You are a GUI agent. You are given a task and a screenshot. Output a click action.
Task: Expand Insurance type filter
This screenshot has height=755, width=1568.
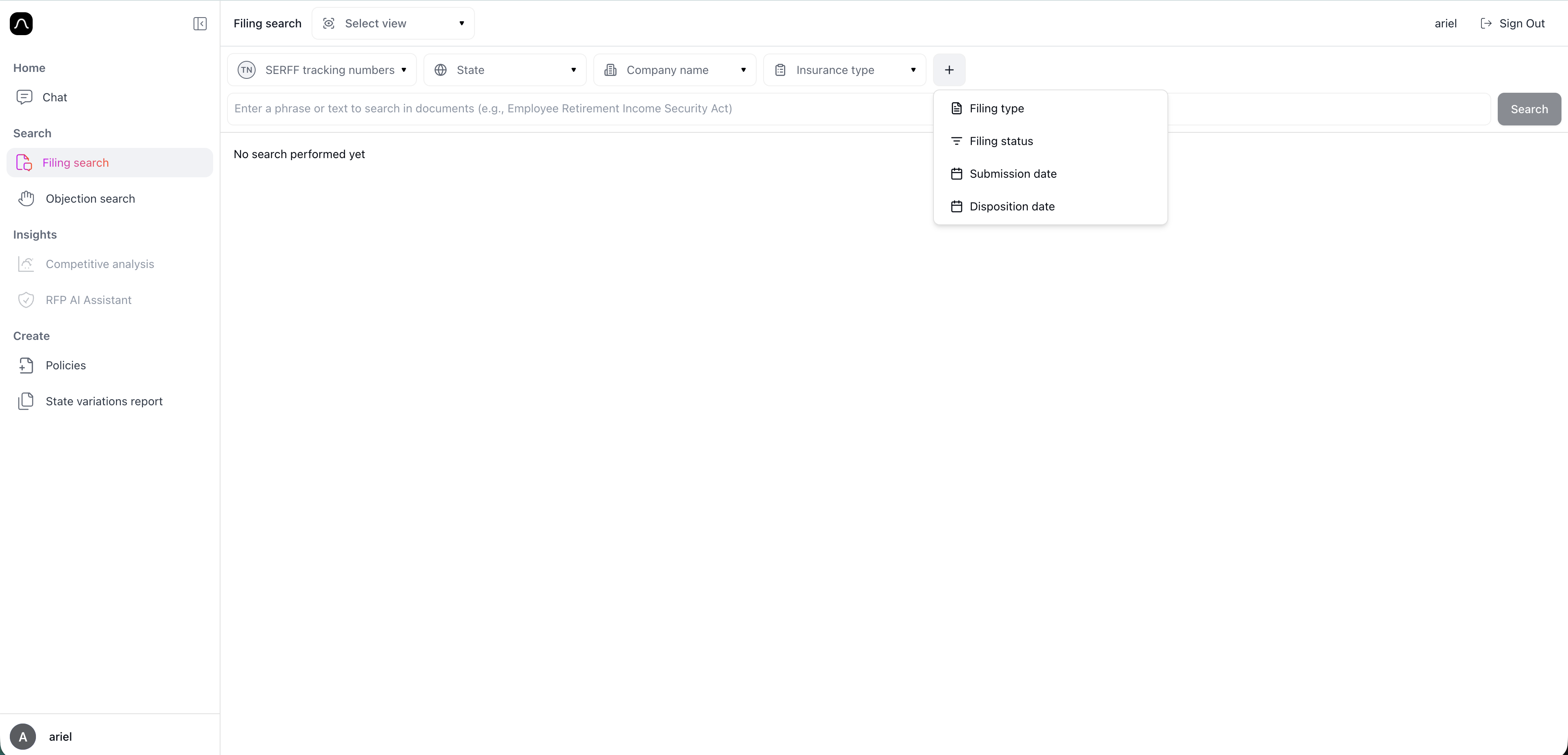[844, 70]
